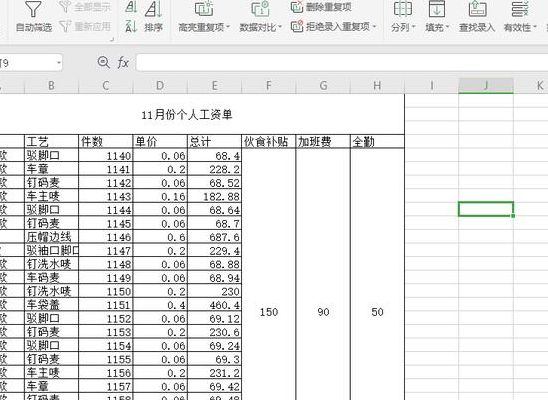Viewport: 548px width, 400px height.
Task: Sort descending with the Z-A icon
Action: (131, 26)
